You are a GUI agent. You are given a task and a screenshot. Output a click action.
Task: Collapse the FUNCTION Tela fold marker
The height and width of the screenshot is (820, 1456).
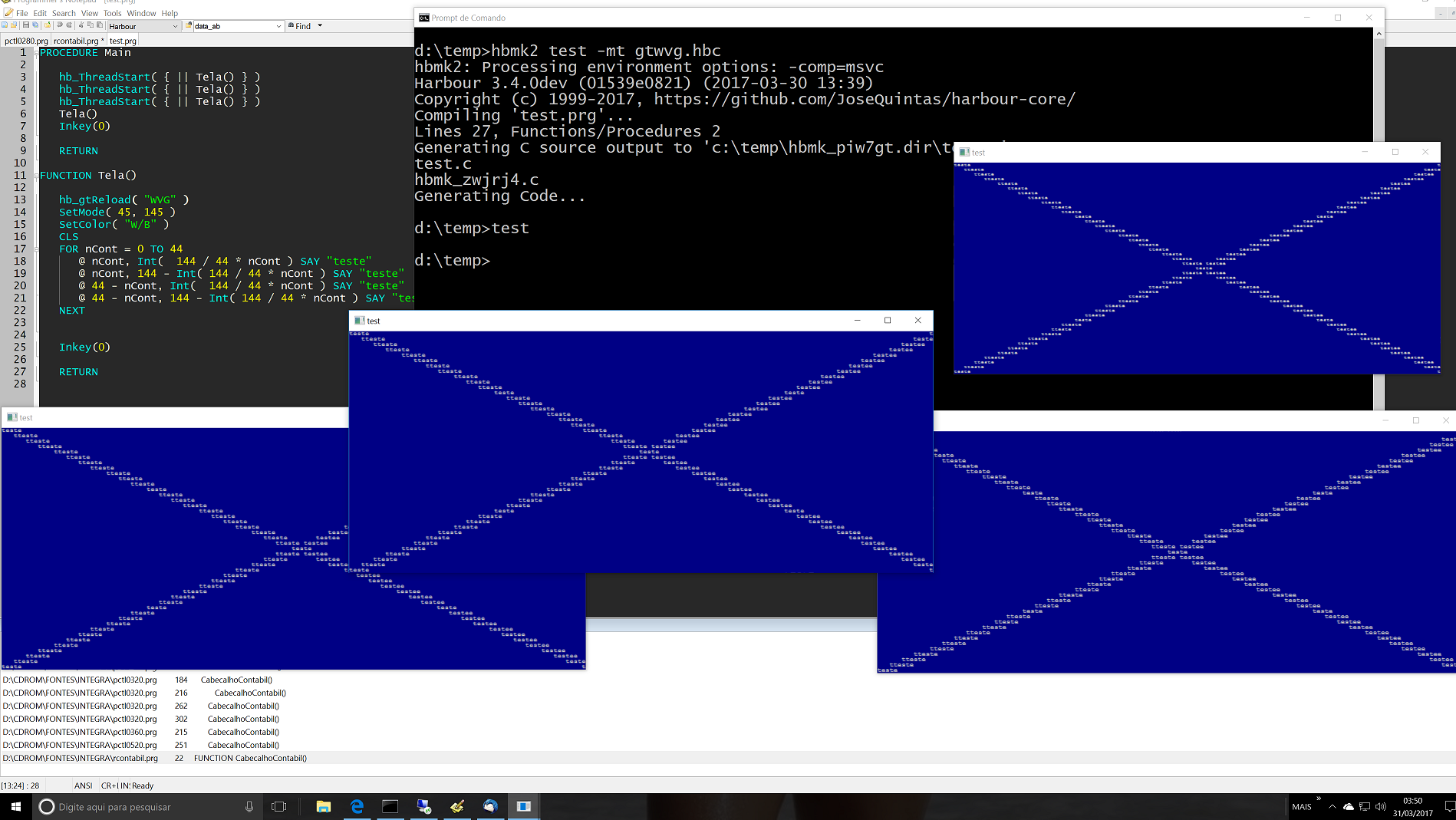[36, 176]
